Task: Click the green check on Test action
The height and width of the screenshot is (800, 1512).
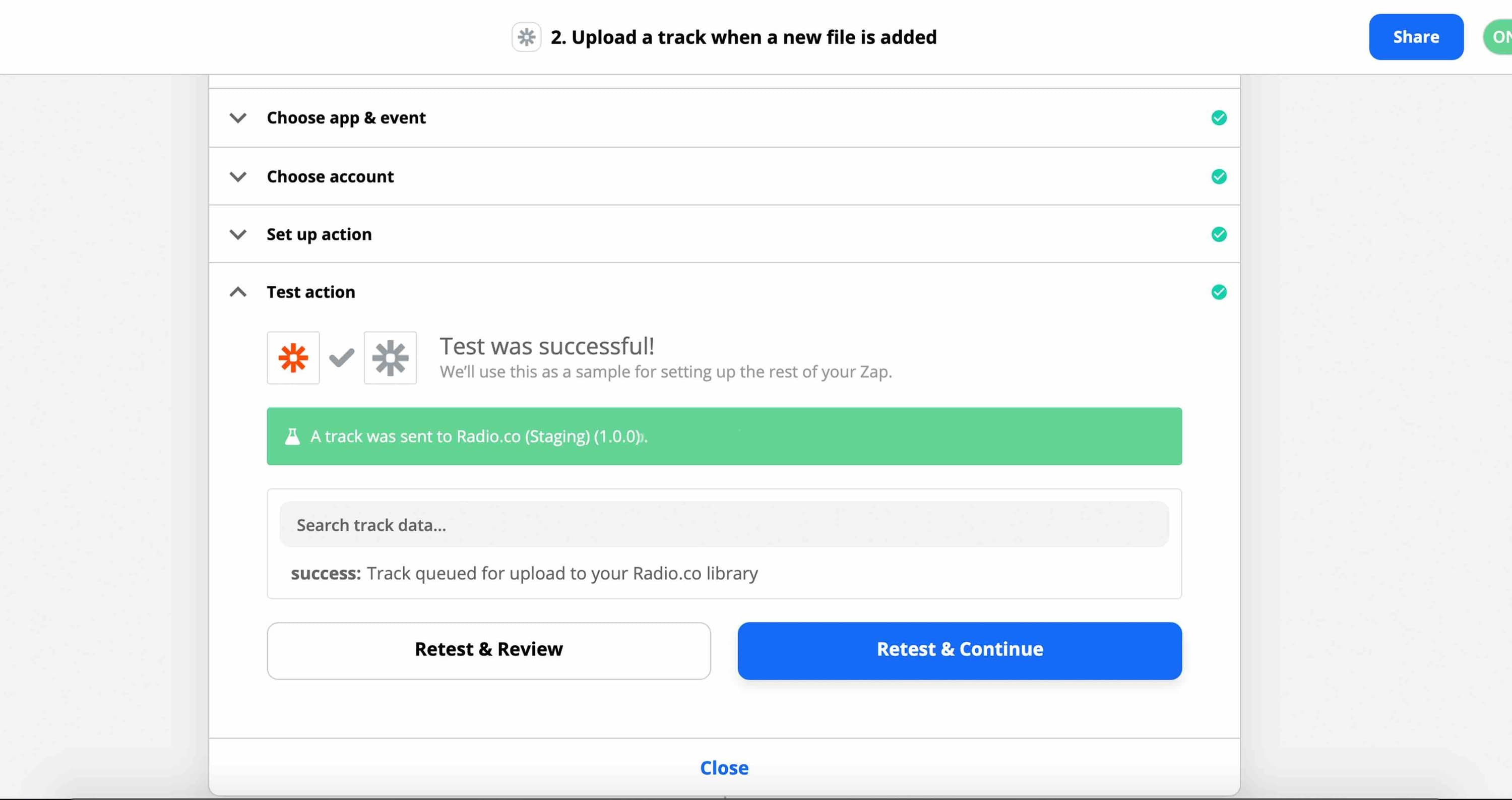Action: click(1219, 292)
